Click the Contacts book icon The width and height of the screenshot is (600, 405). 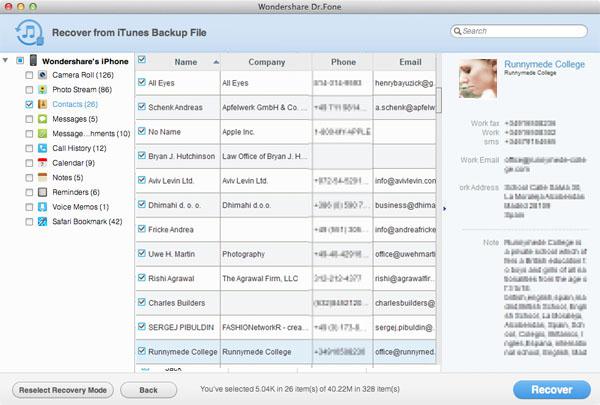point(42,104)
